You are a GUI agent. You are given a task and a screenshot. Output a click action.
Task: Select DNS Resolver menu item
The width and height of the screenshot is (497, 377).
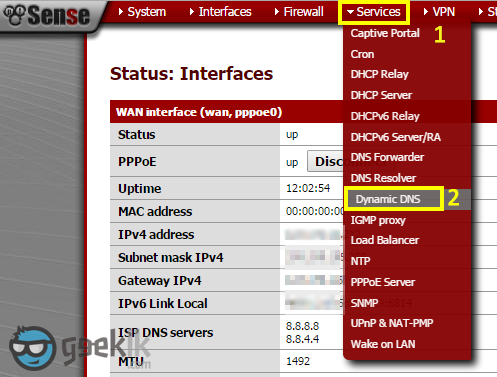tap(383, 178)
